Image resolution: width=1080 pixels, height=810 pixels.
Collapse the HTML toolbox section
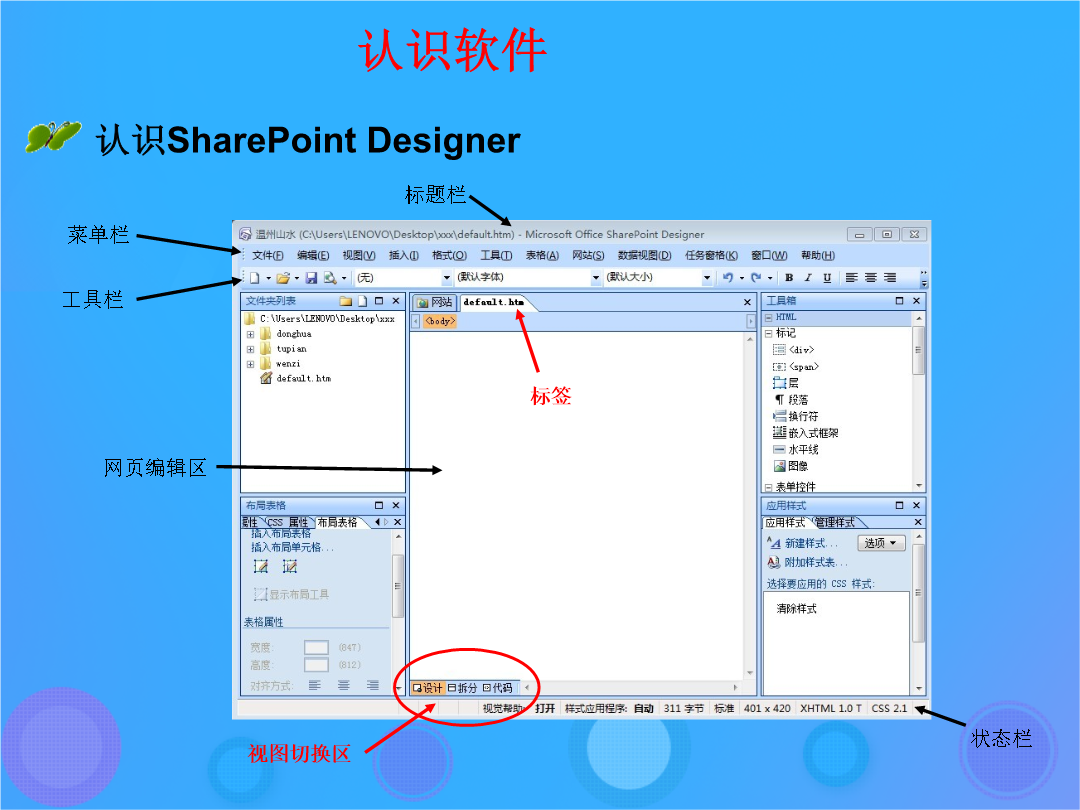769,318
